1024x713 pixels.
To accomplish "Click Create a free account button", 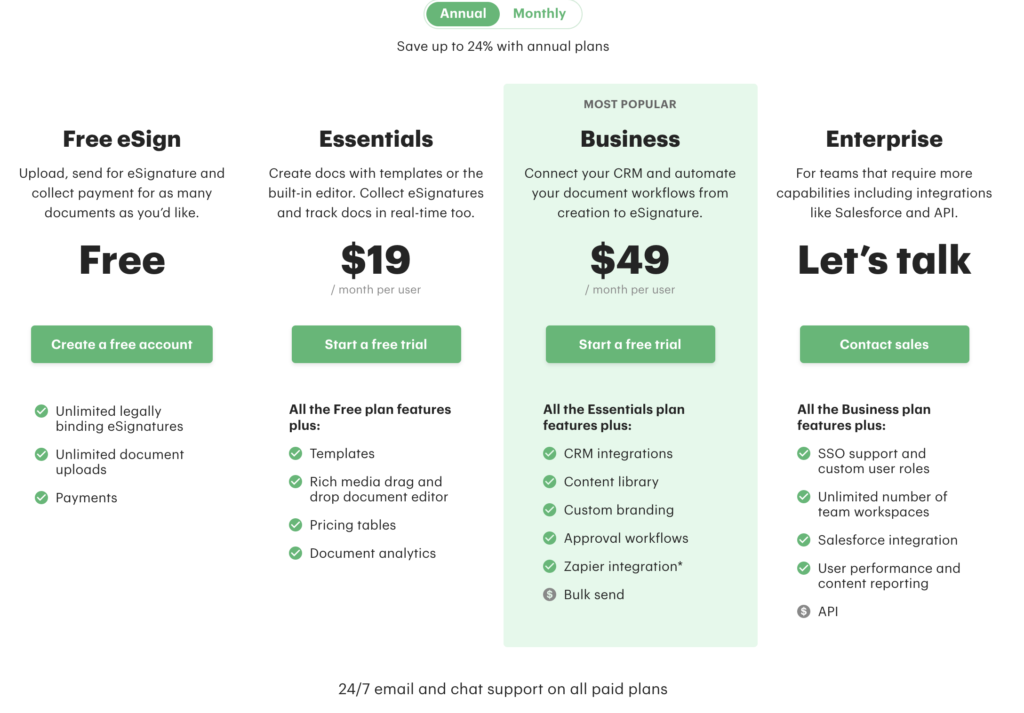I will tap(122, 344).
